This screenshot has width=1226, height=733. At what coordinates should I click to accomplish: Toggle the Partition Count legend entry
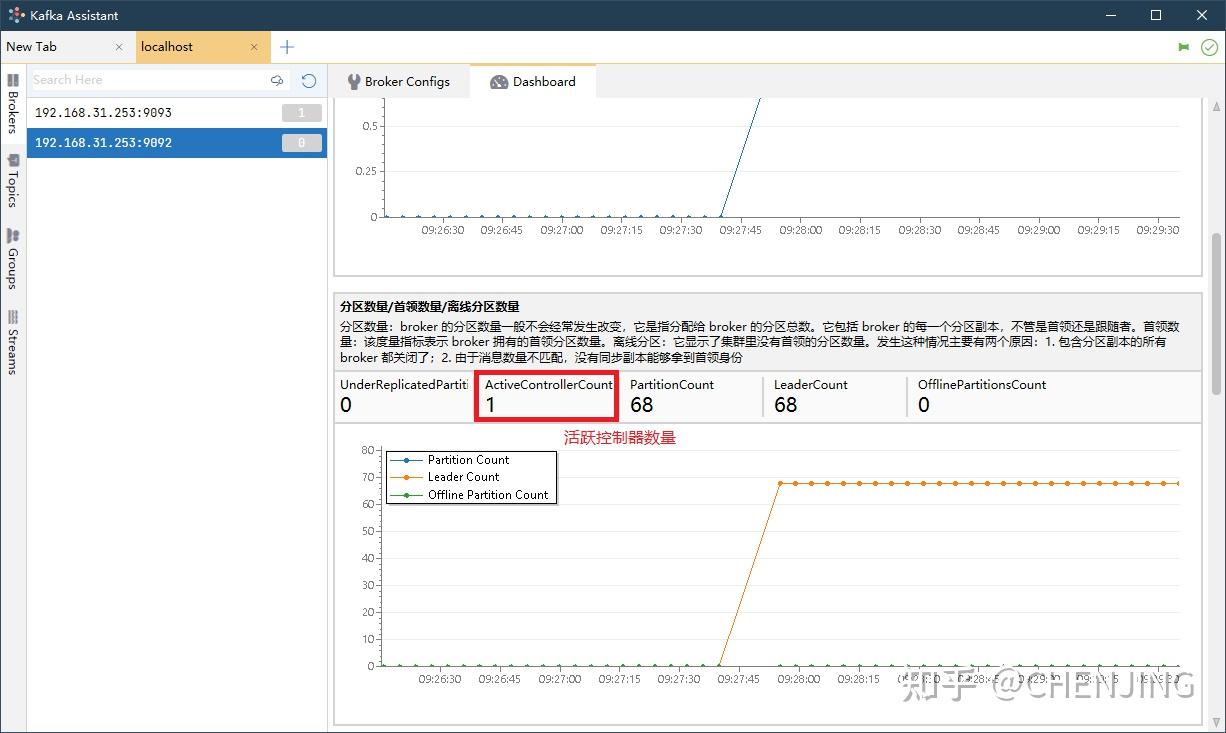point(469,460)
